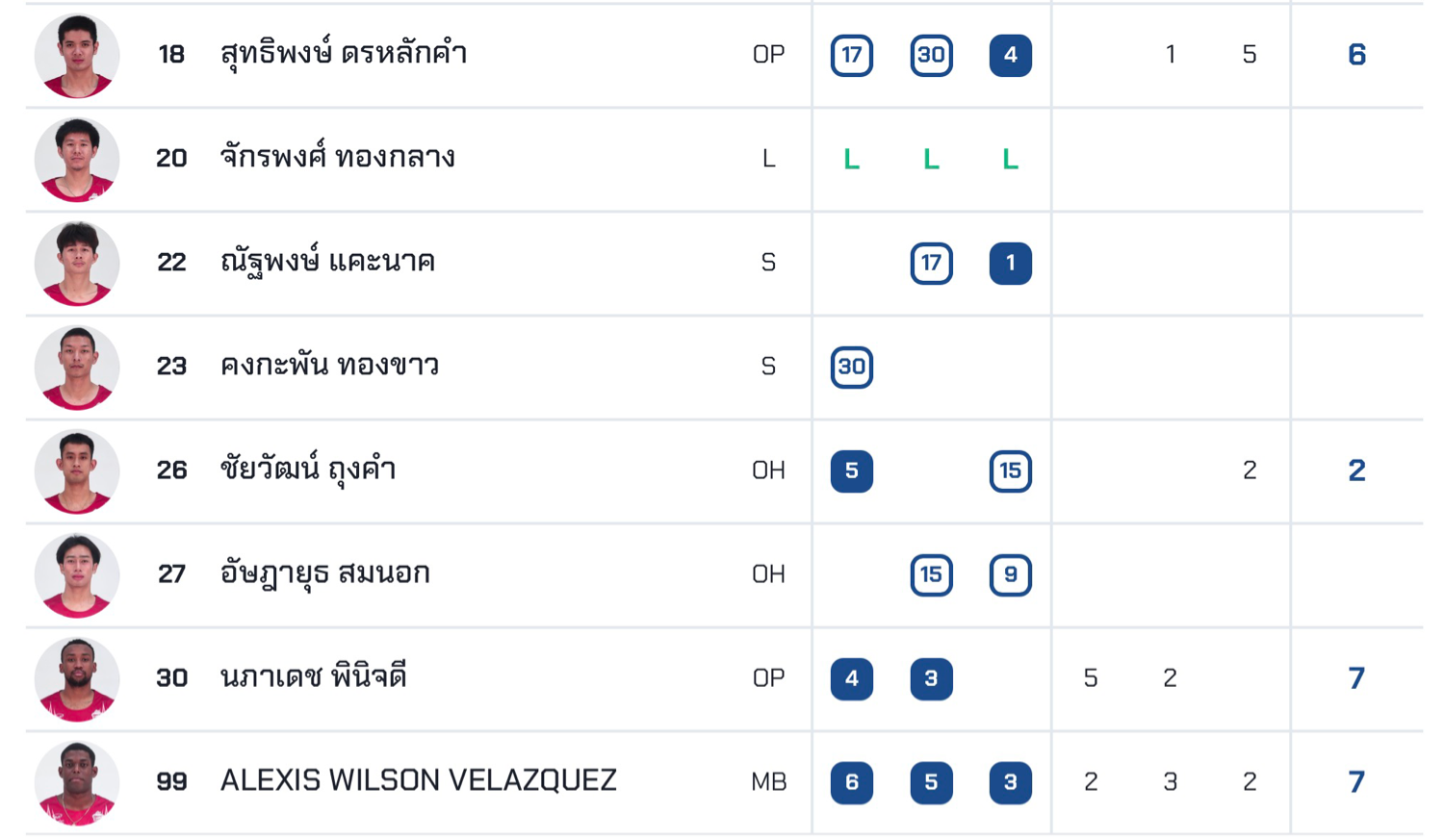Click the portrait of player number 27
1444x840 pixels.
click(77, 574)
